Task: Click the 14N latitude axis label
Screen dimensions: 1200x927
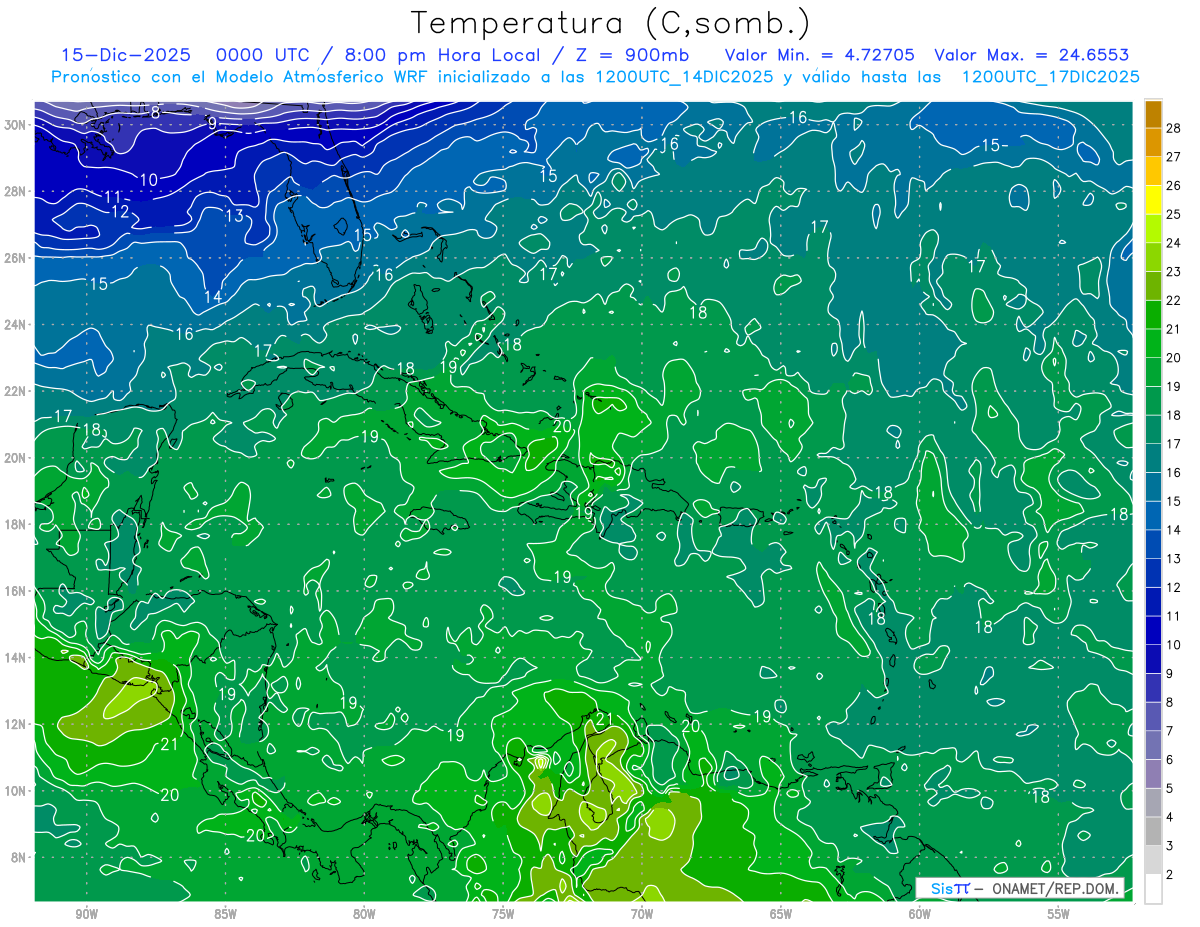Action: tap(15, 657)
